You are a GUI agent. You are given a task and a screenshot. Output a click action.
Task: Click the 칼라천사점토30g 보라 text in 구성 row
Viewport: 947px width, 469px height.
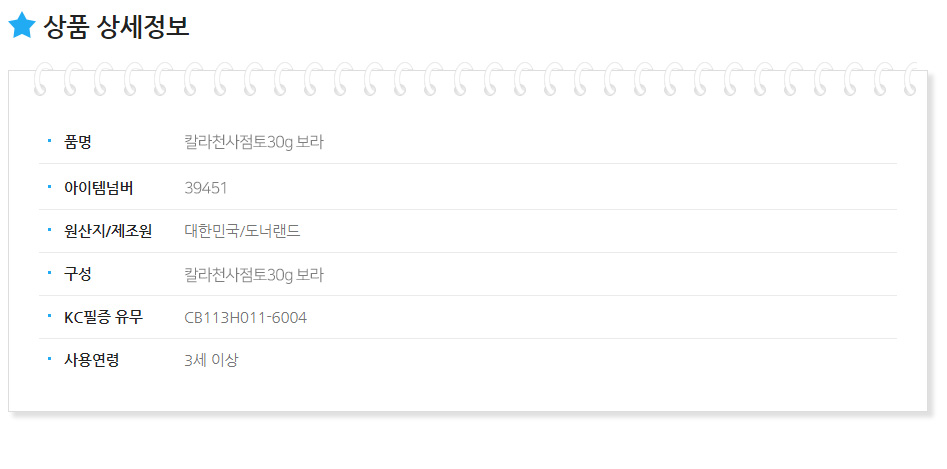[x=254, y=275]
